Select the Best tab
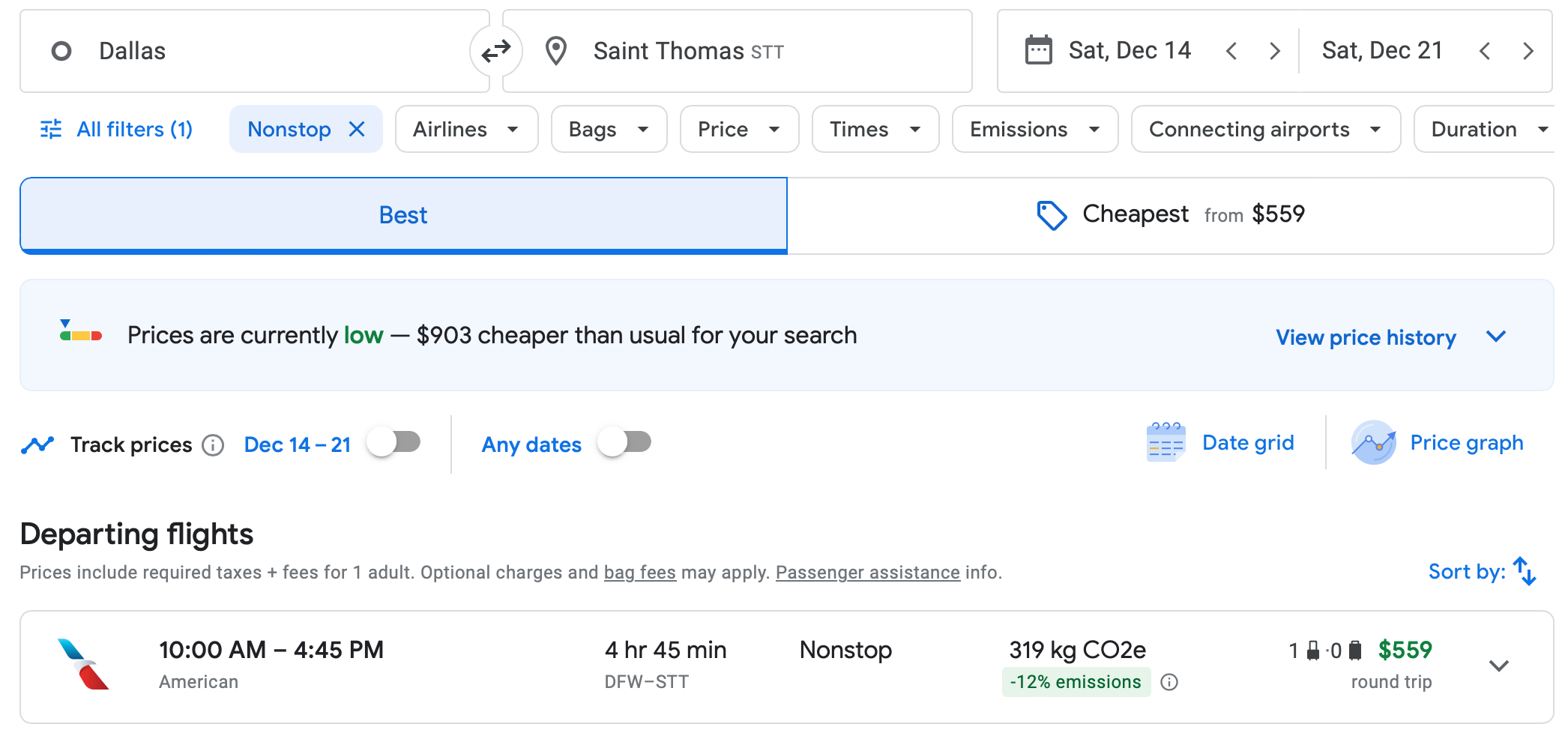This screenshot has width=1568, height=736. 403,215
